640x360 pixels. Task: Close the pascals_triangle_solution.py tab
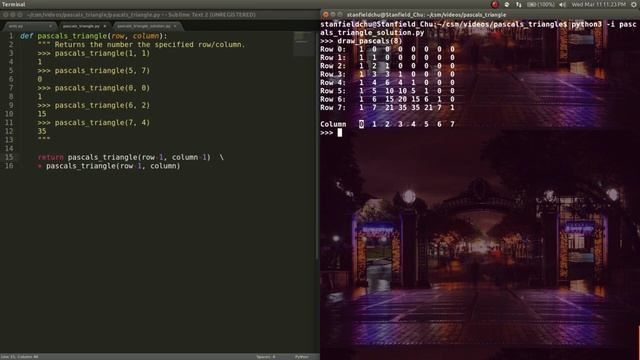[175, 26]
